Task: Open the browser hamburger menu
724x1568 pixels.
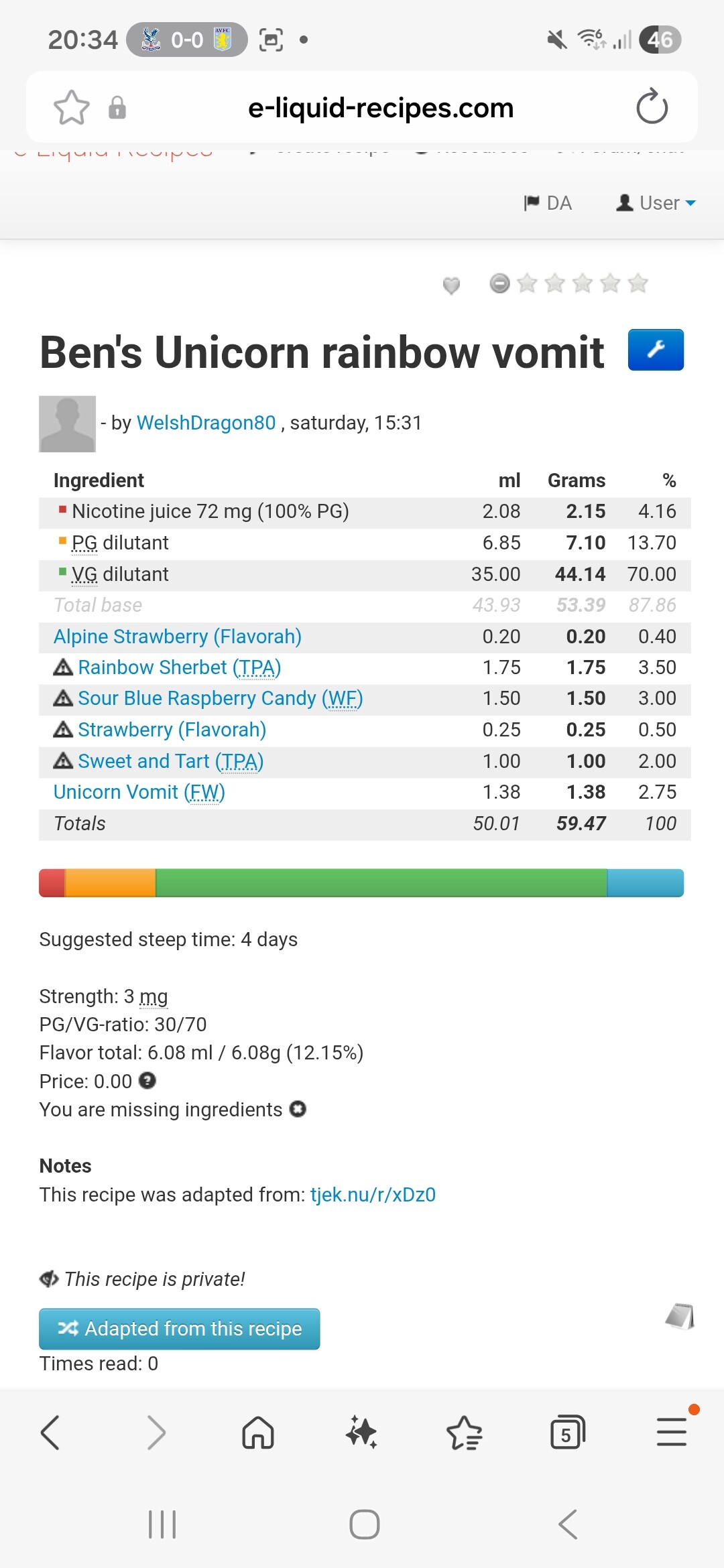Action: (672, 1433)
